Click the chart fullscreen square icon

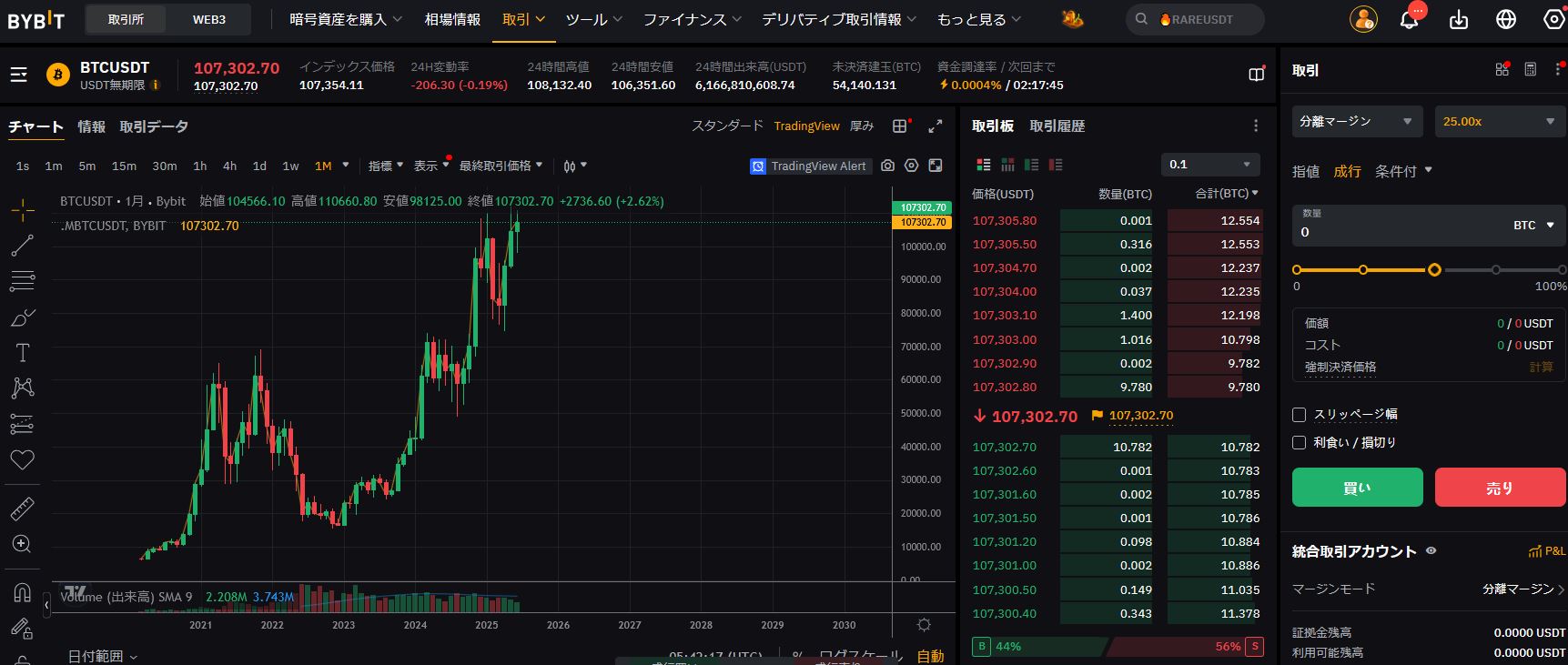[936, 166]
